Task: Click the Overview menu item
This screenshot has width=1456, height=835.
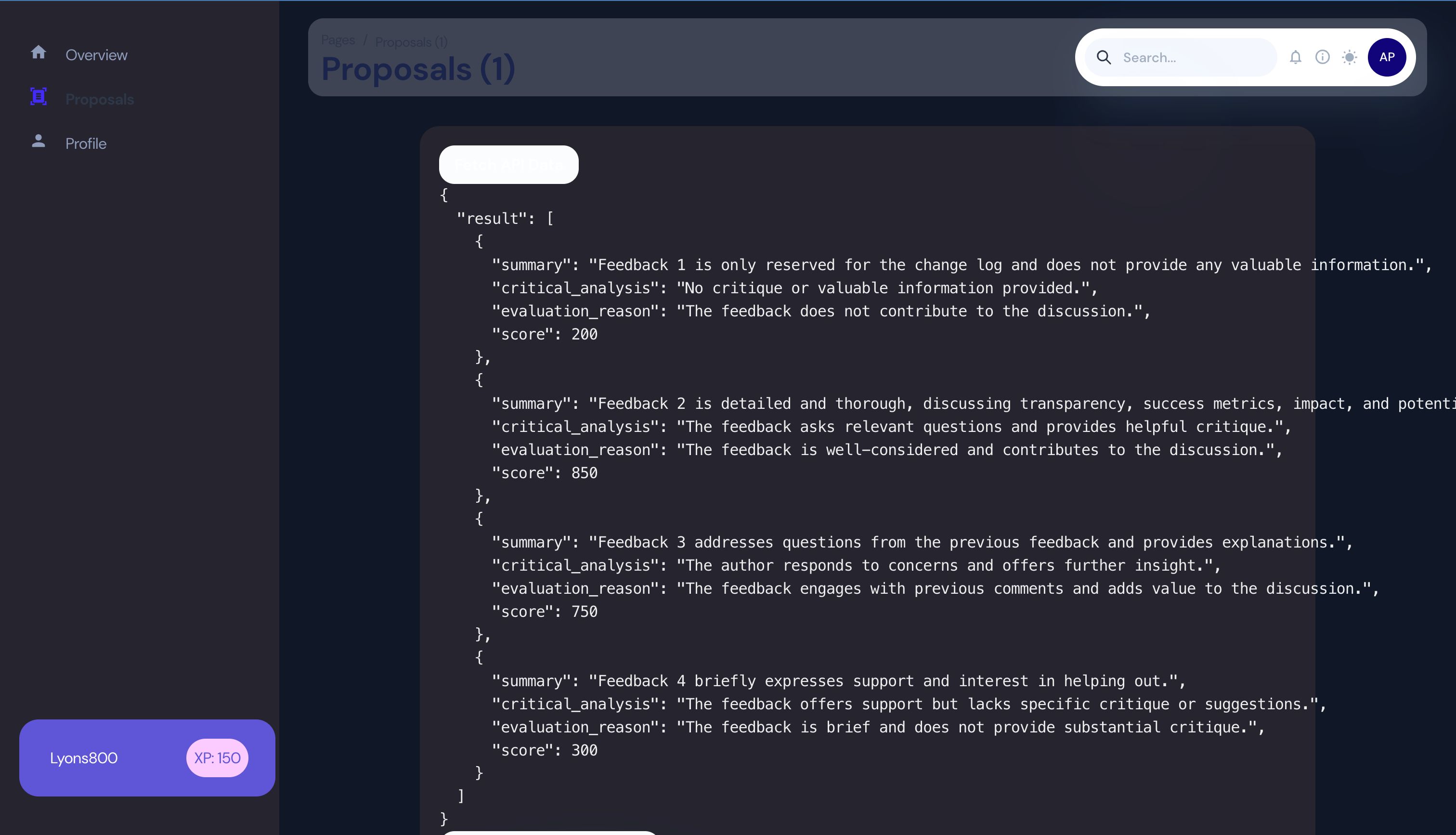Action: 96,54
